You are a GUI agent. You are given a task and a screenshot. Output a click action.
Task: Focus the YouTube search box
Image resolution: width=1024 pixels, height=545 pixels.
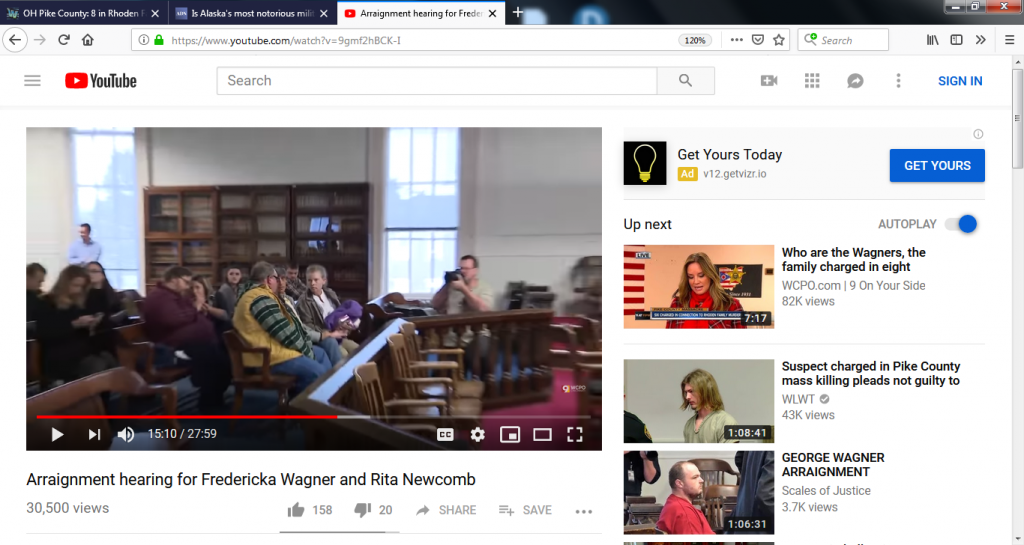coord(436,81)
